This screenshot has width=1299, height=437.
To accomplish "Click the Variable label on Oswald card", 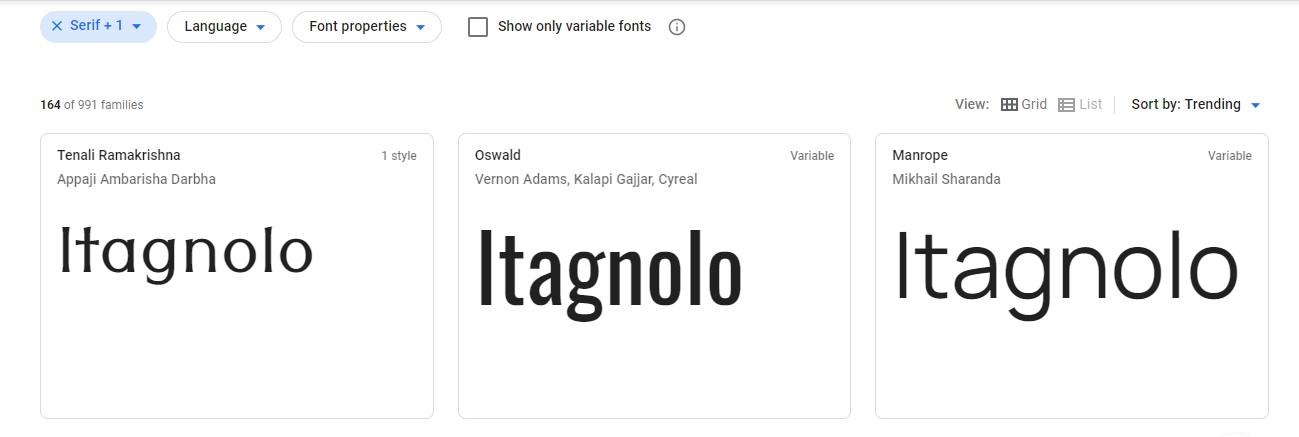I will [x=812, y=156].
